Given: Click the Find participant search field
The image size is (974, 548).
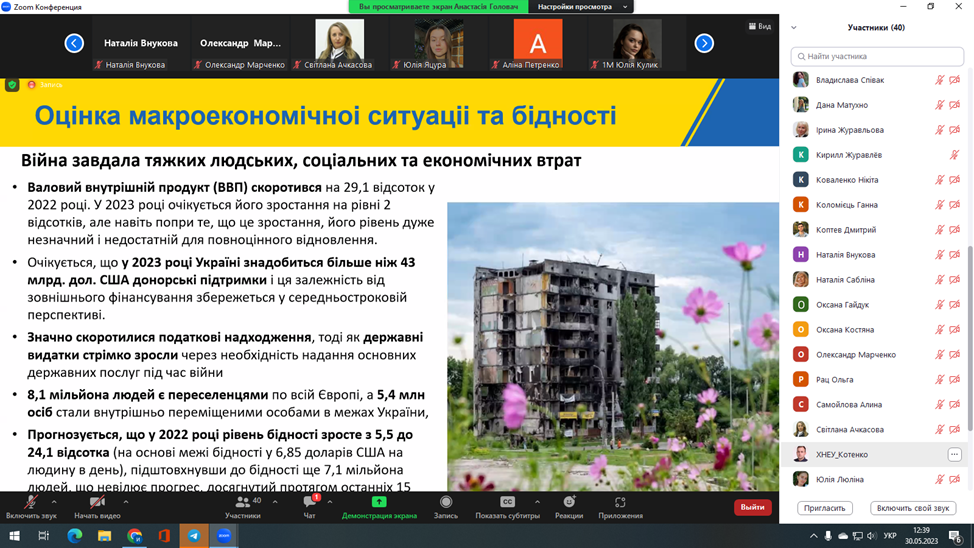Looking at the screenshot, I should pos(877,56).
